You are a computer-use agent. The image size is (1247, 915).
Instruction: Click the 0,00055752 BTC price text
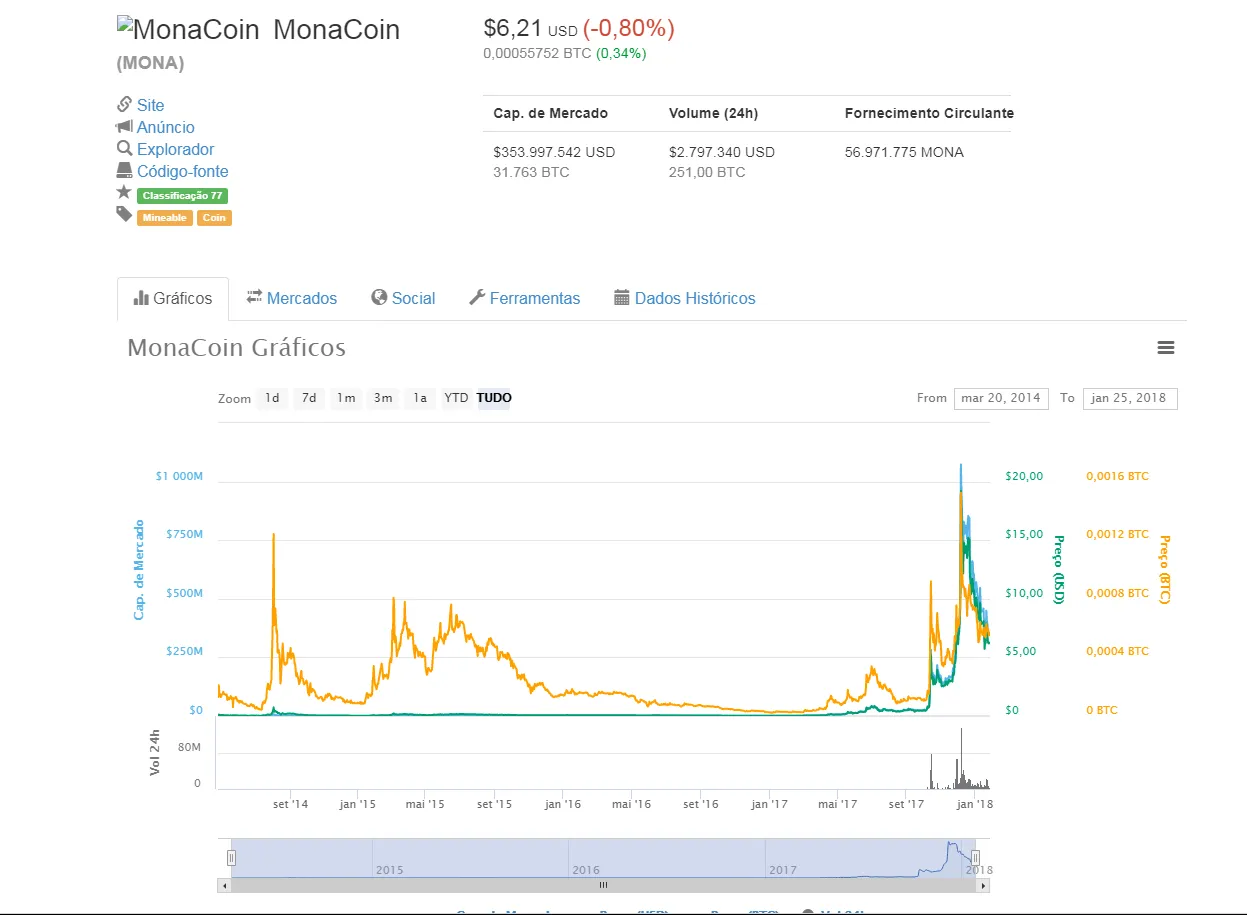[537, 53]
